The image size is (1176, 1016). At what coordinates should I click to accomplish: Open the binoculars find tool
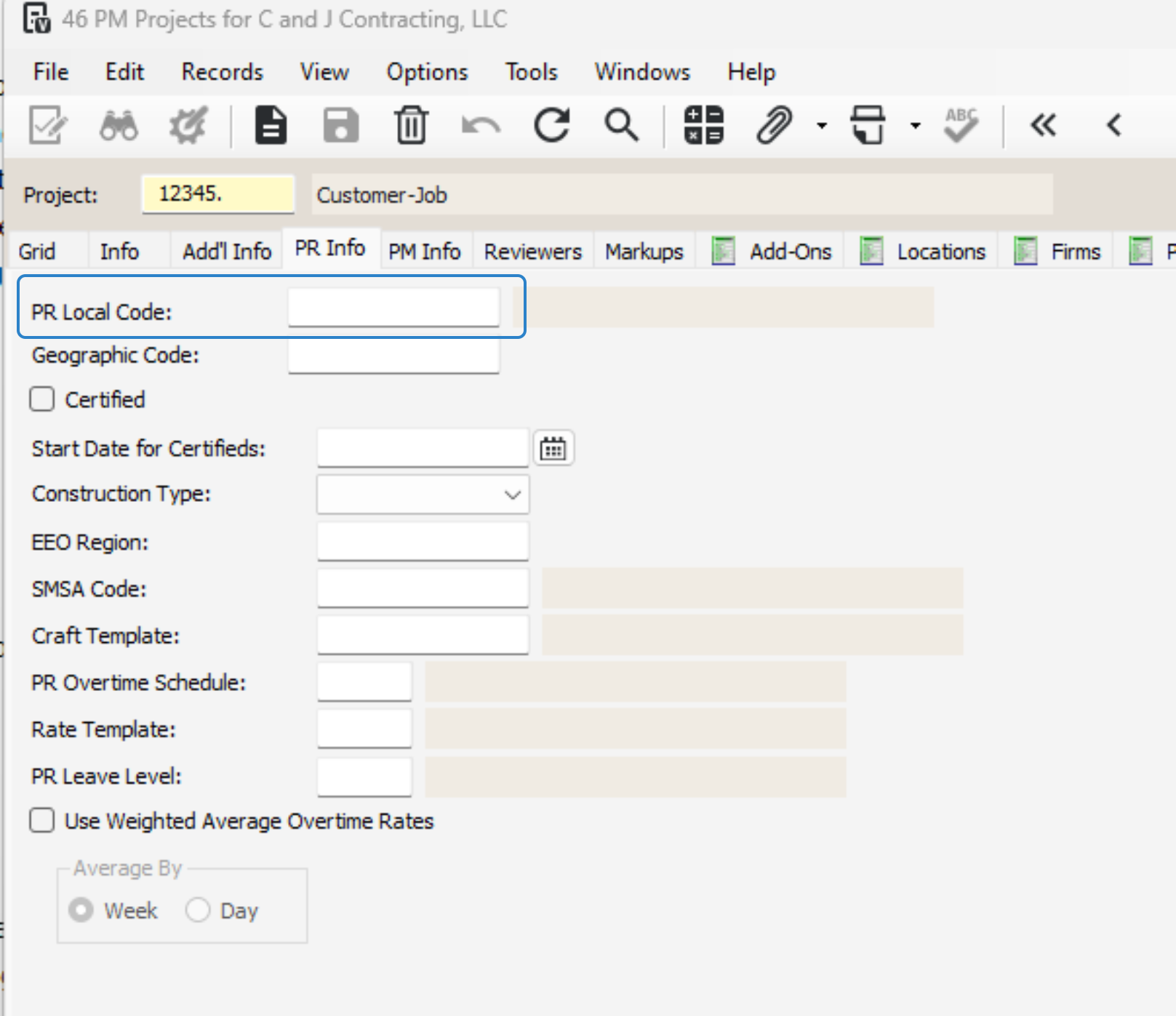coord(119,125)
